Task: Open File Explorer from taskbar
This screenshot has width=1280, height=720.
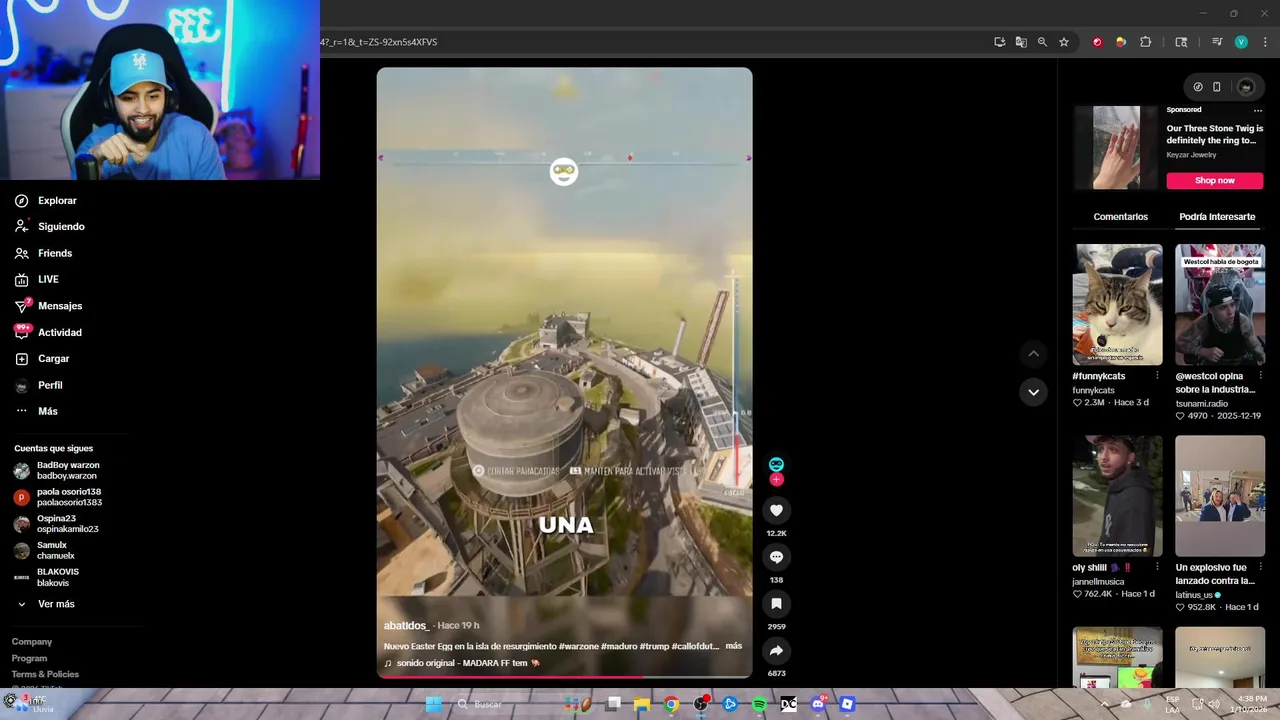Action: click(x=642, y=704)
